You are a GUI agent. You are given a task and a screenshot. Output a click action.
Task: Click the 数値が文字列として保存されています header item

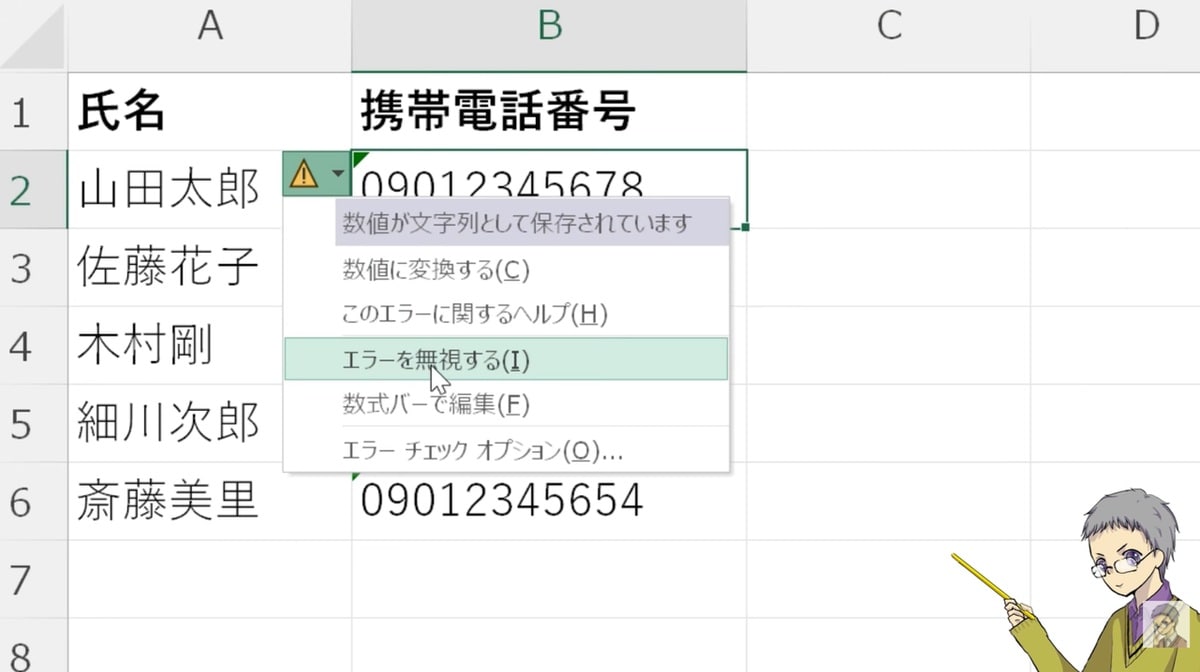pyautogui.click(x=531, y=223)
